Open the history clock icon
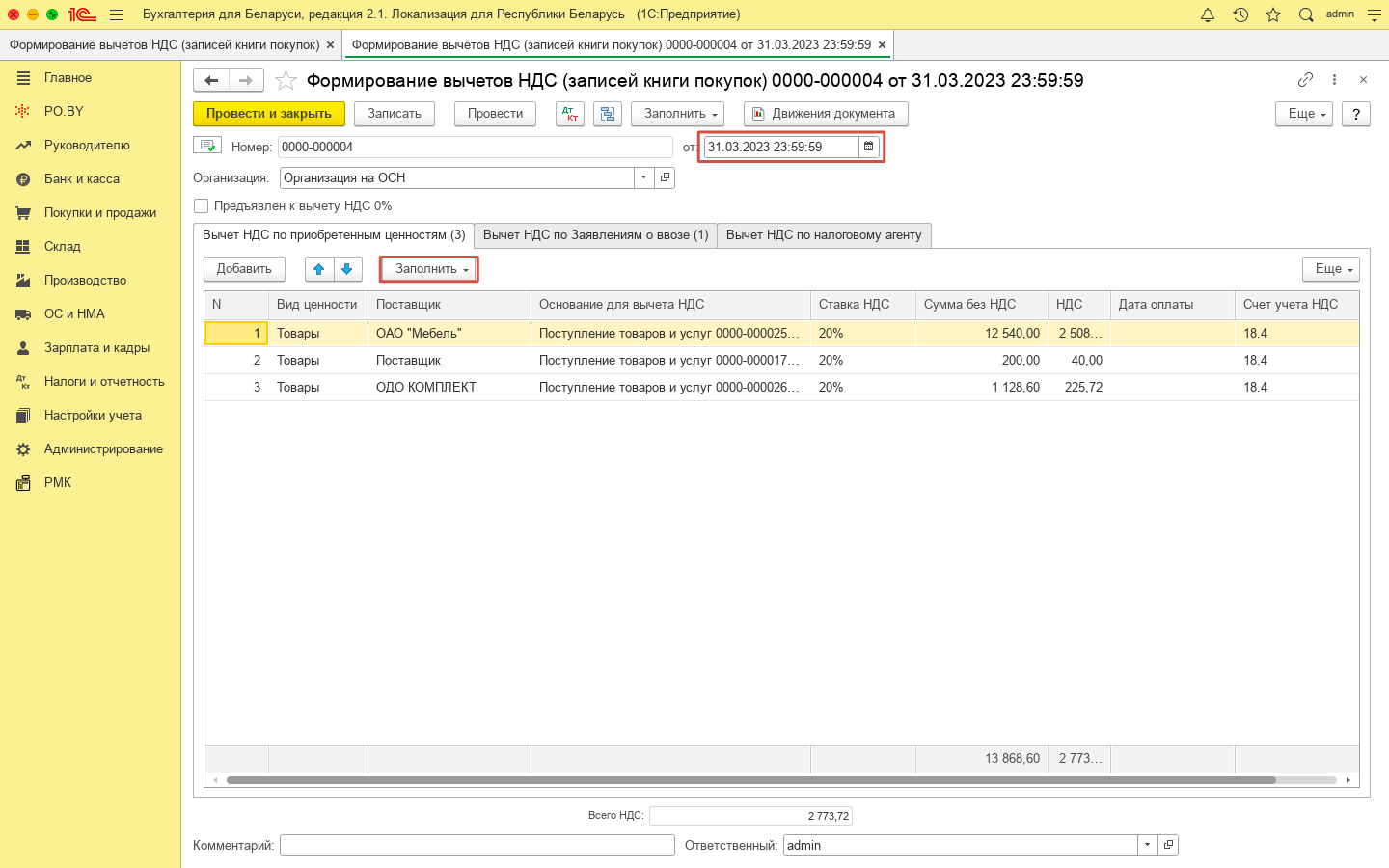This screenshot has width=1389, height=868. click(1240, 14)
